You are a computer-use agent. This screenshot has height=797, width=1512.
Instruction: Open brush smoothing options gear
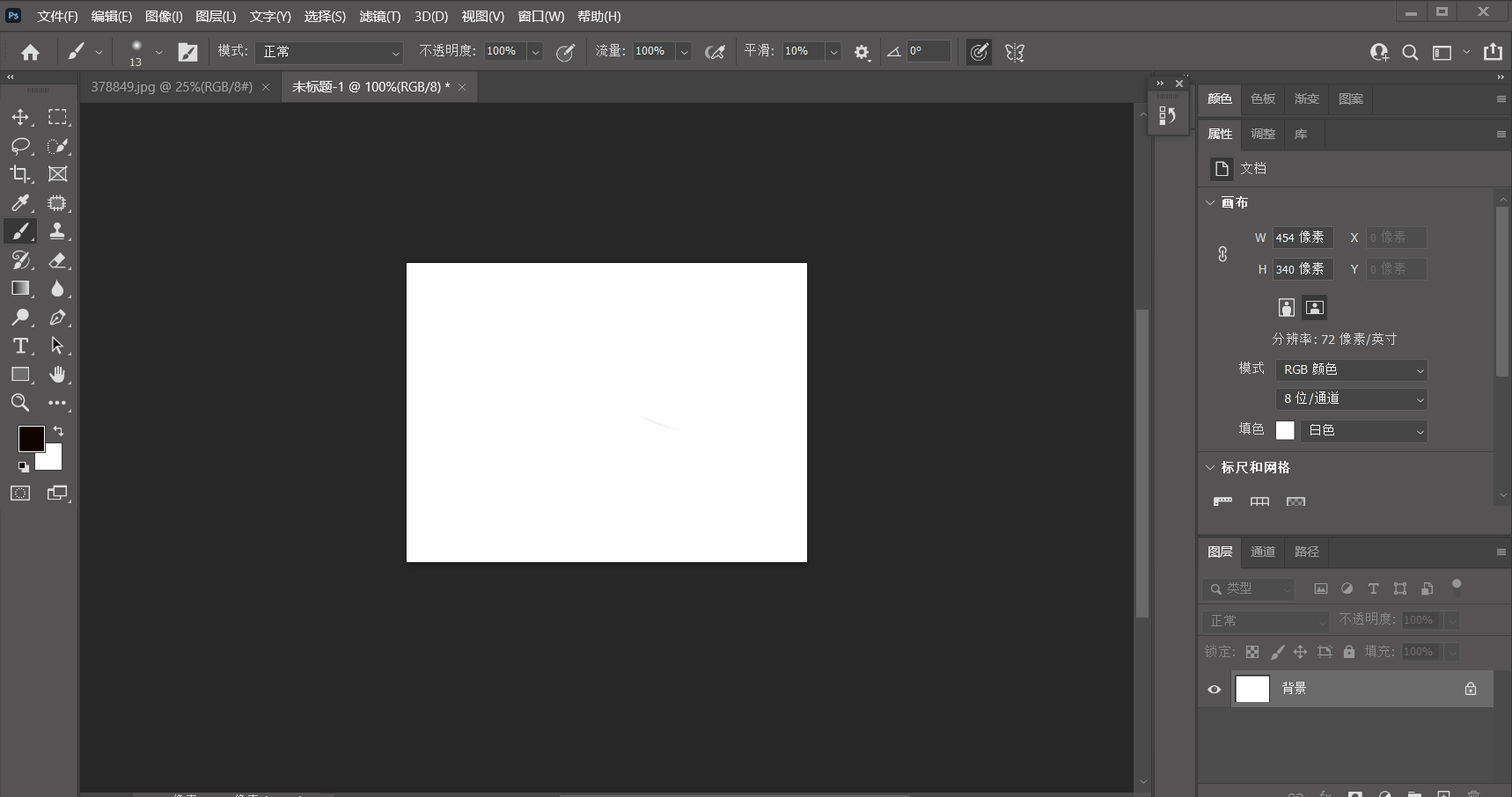862,53
